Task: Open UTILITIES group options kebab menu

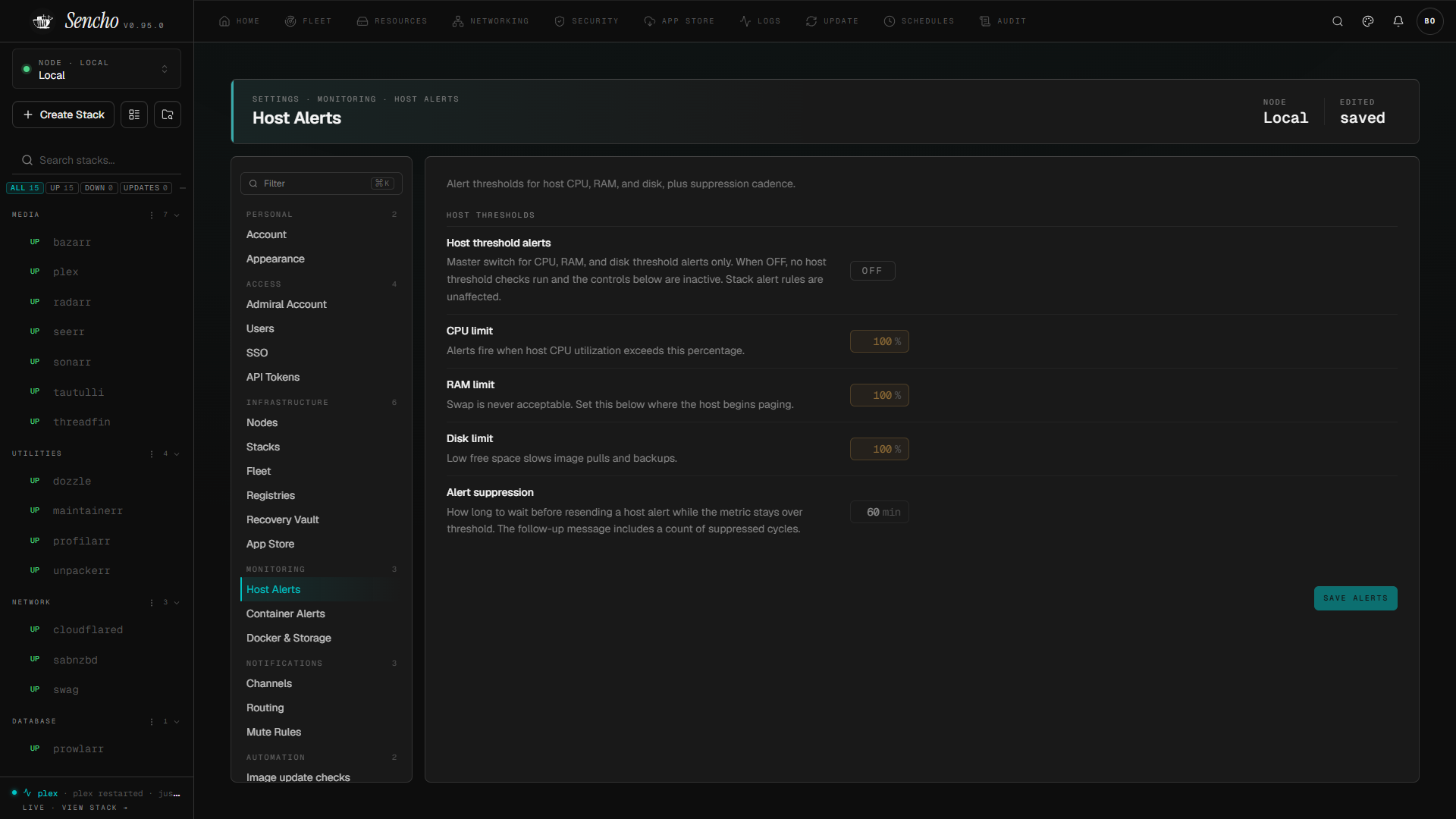Action: [x=152, y=454]
